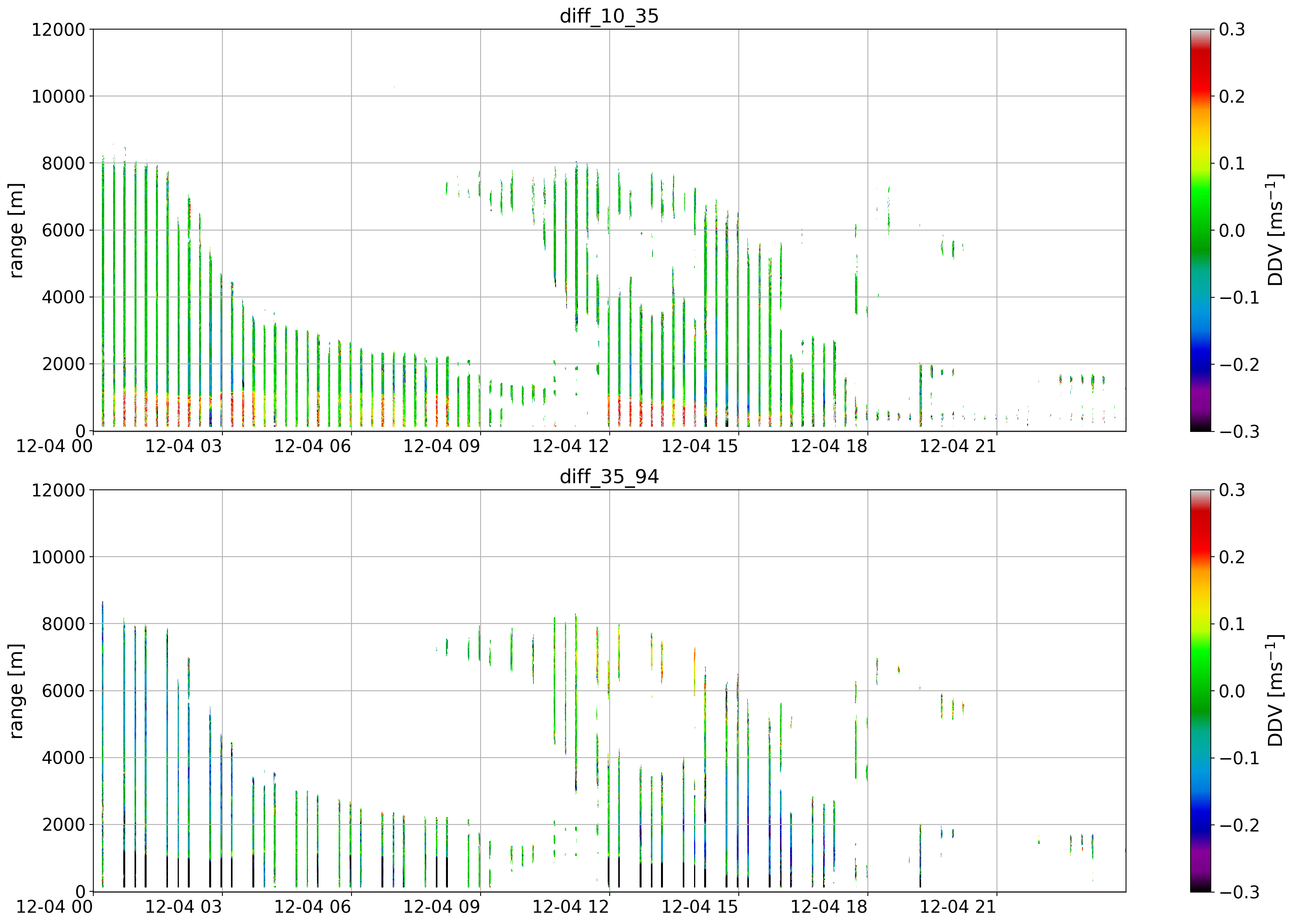Click the 0.3 tick on diff_10_35 colorbar

(x=1232, y=30)
